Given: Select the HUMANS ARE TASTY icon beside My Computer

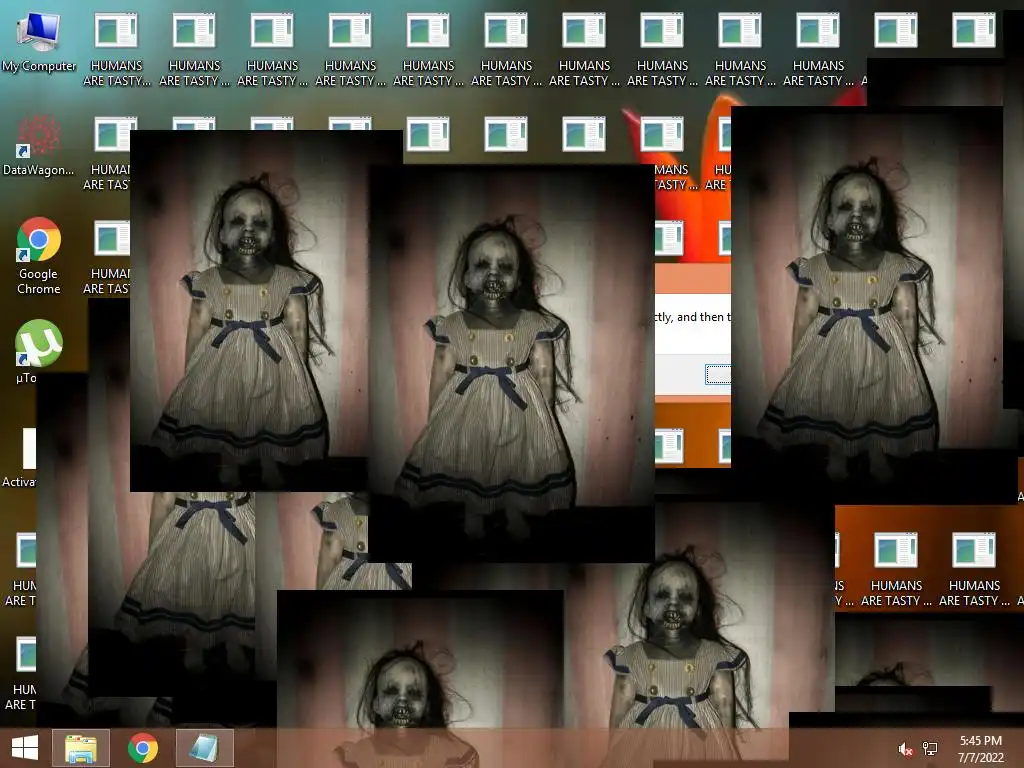Looking at the screenshot, I should pos(116,49).
